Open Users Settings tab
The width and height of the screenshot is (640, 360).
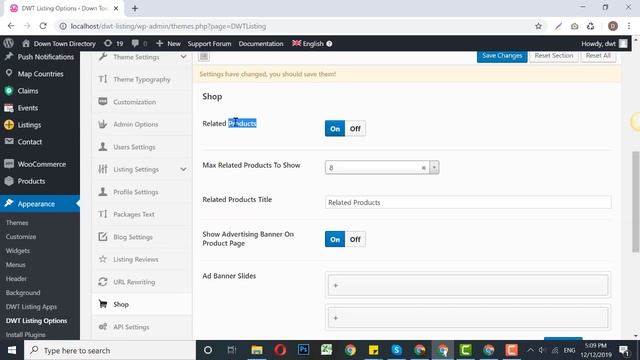coord(142,147)
